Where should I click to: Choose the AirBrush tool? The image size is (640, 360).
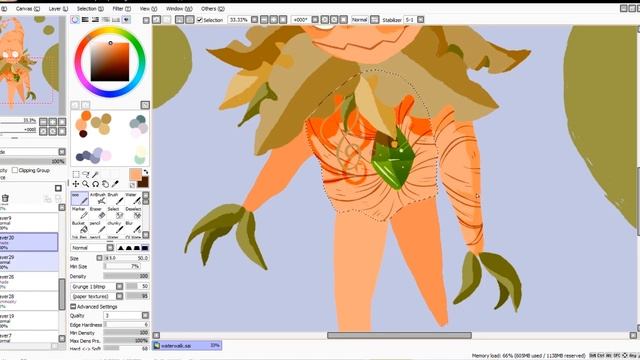pos(98,198)
